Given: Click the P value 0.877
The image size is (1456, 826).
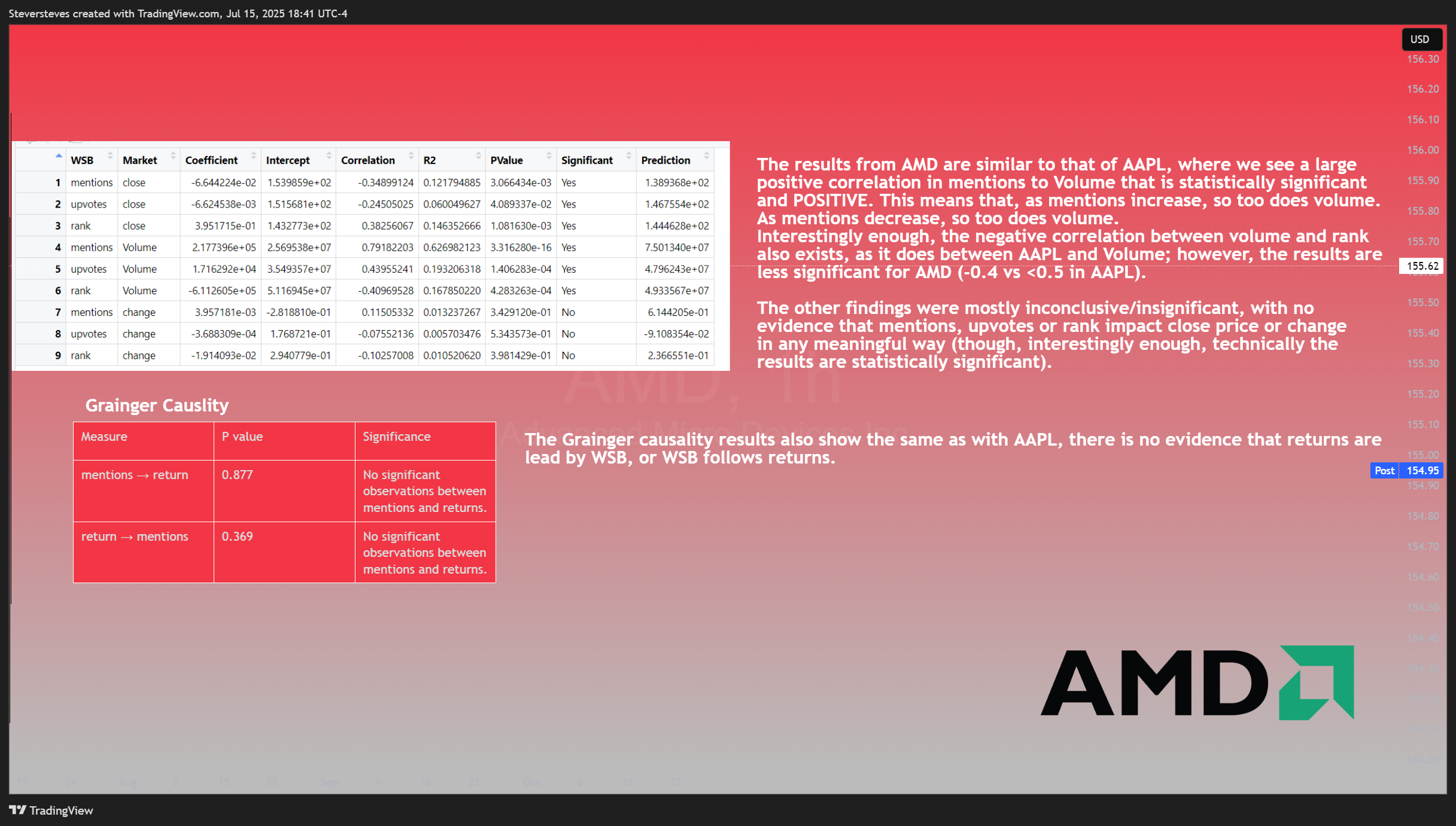Looking at the screenshot, I should coord(238,475).
